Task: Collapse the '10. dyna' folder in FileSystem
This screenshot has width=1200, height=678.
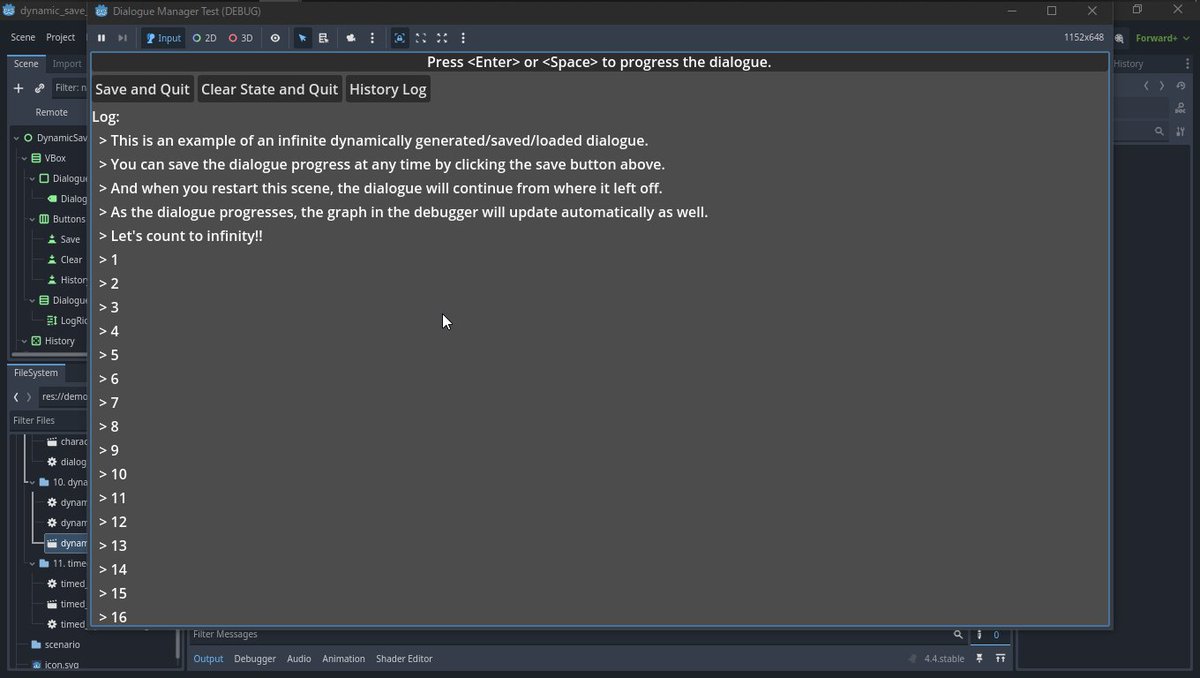Action: 31,481
